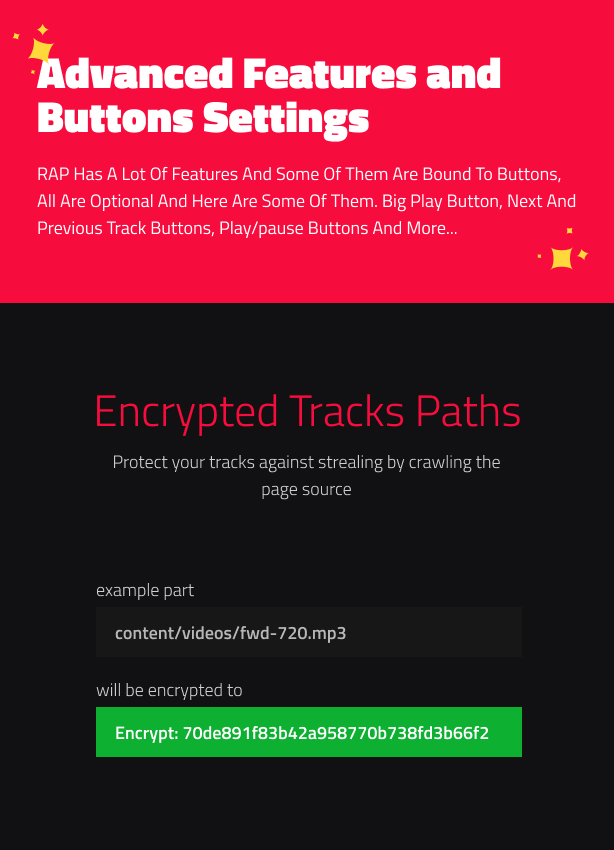
Task: Click the 'Advanced Features and' heading line
Action: [269, 73]
